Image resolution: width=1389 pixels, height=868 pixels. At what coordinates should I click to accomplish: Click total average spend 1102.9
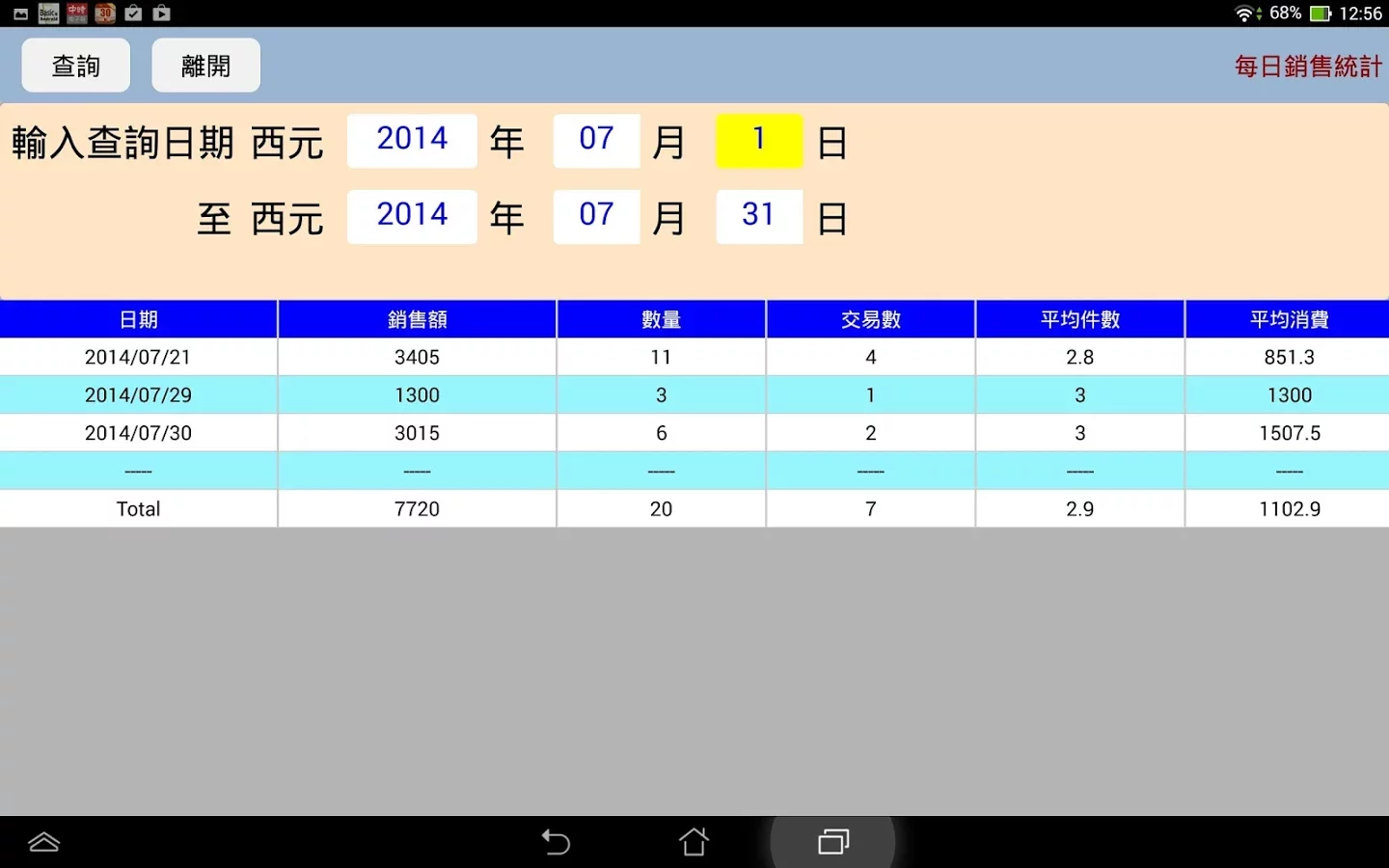(1289, 509)
